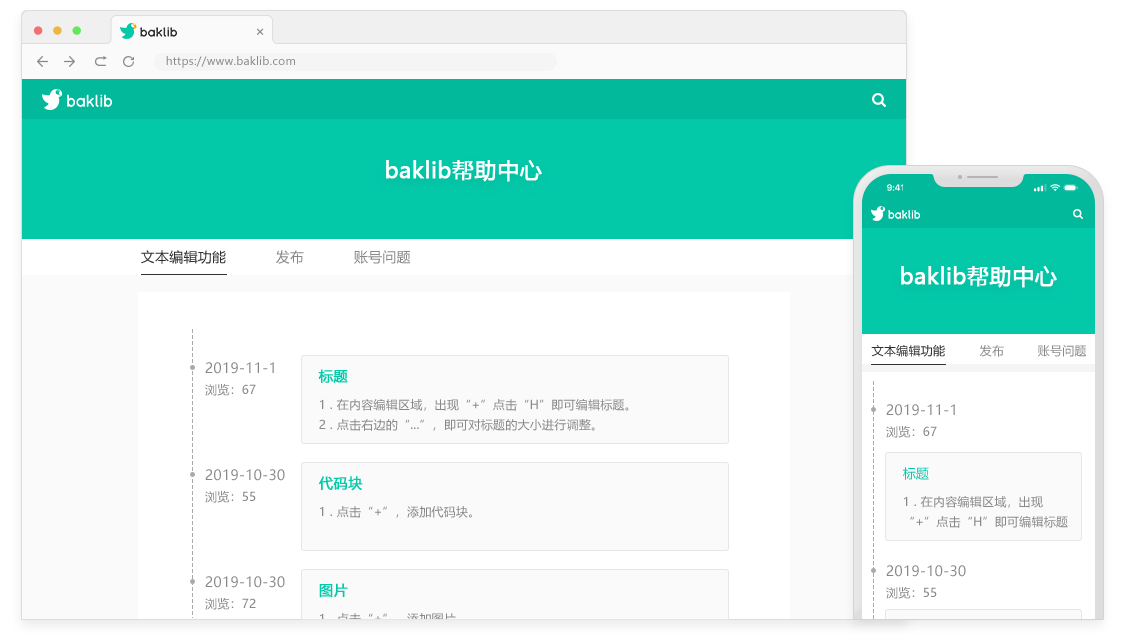
Task: Click the phone baklib帮助中心 heading
Action: [978, 276]
